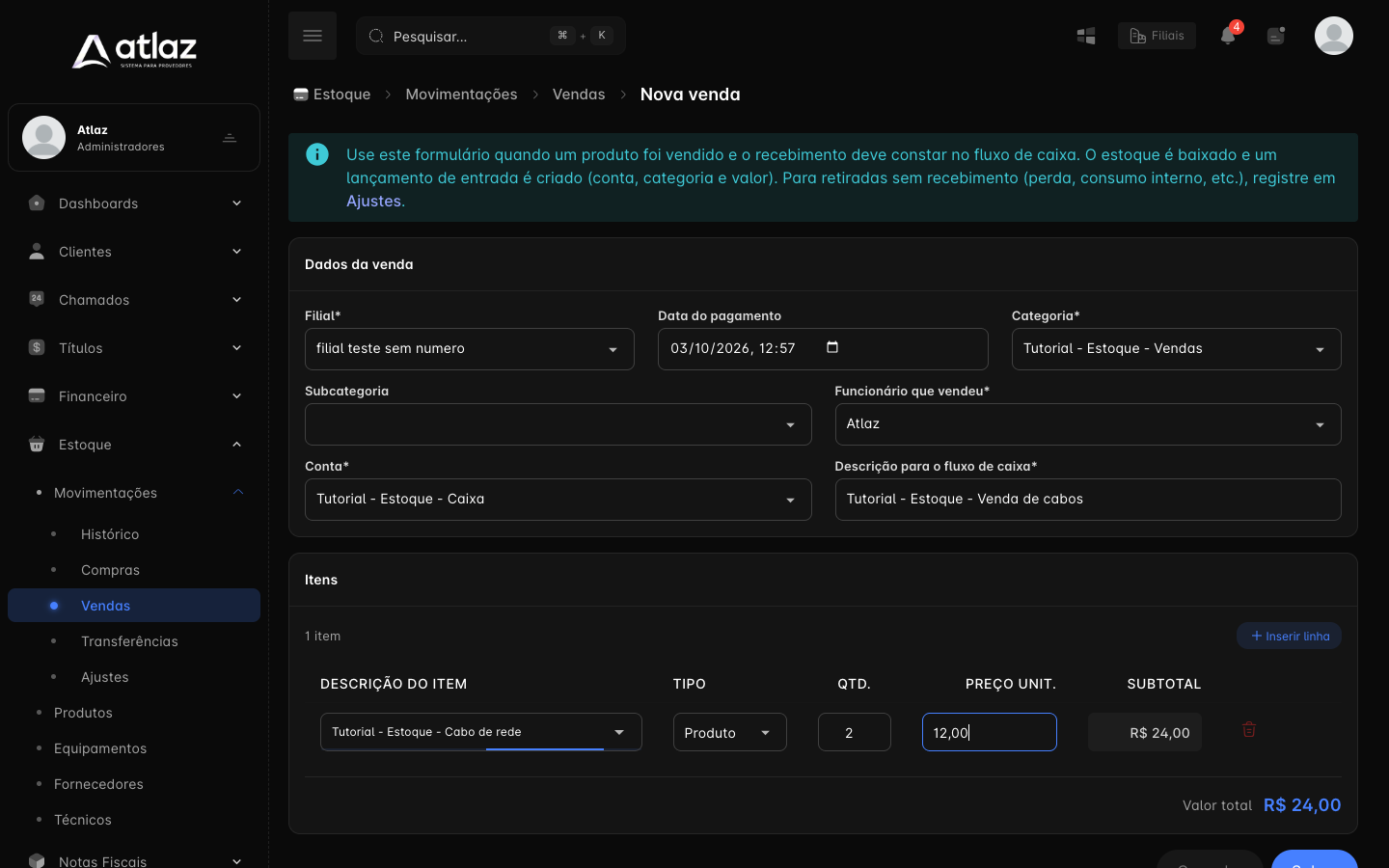Go to Transferências in sidebar
The height and width of the screenshot is (868, 1389).
click(x=129, y=641)
